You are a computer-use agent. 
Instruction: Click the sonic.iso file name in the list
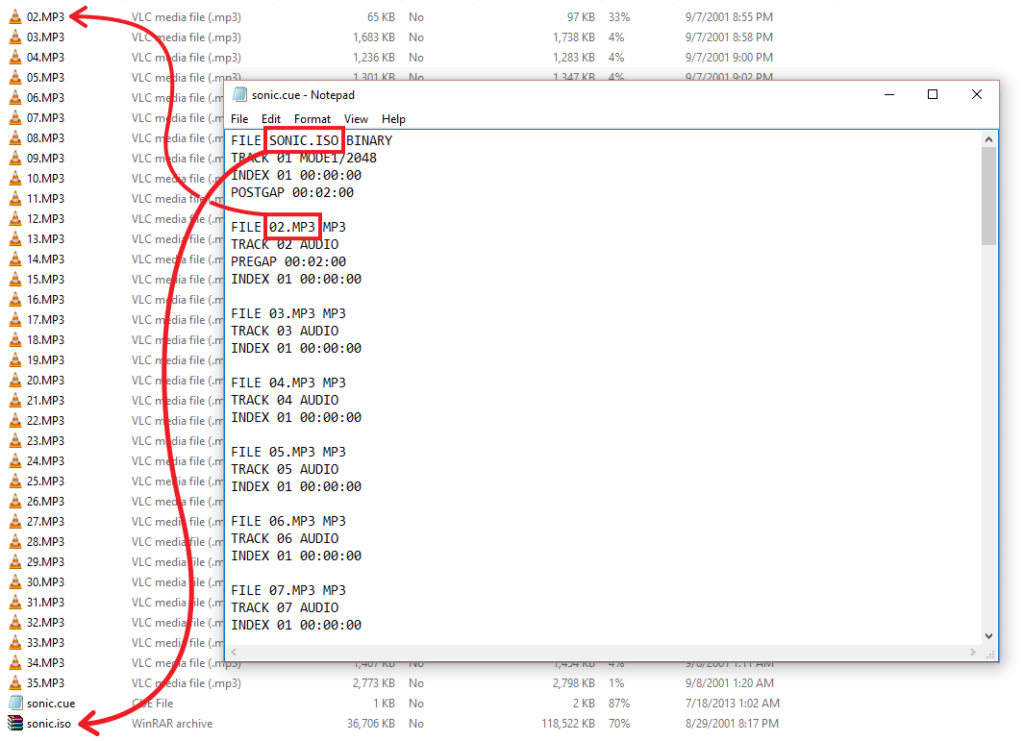click(x=49, y=724)
